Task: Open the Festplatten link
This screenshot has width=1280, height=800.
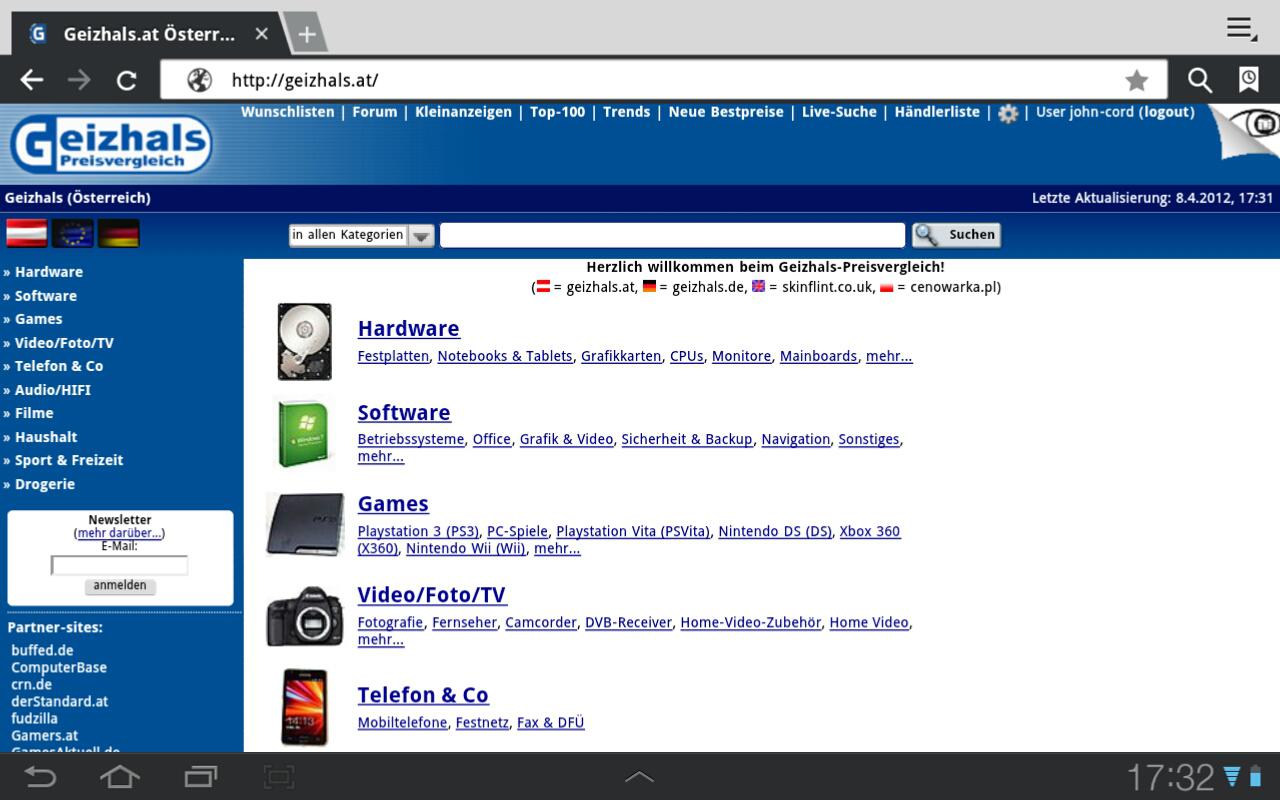Action: 393,356
